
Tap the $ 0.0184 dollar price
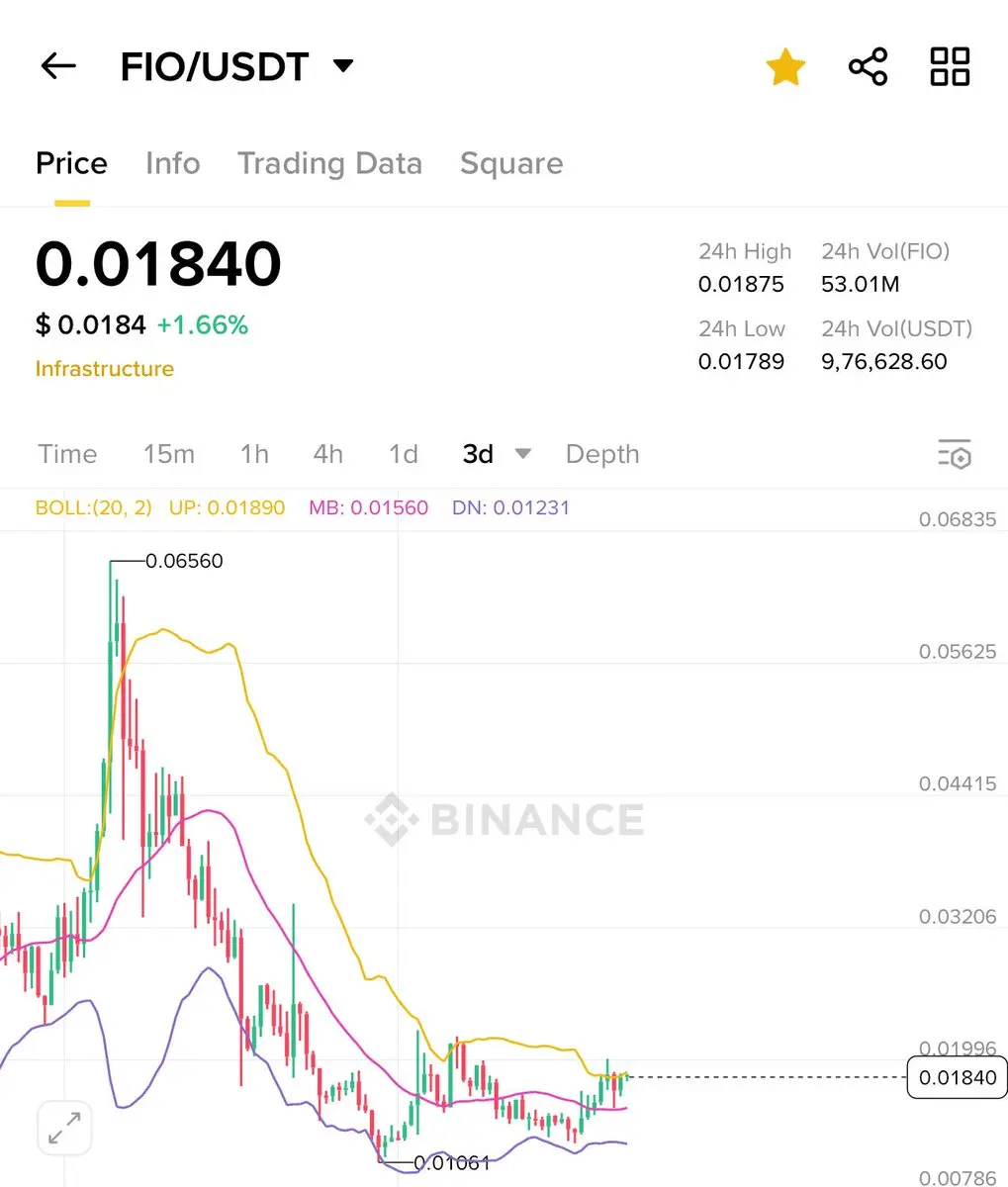pyautogui.click(x=91, y=324)
